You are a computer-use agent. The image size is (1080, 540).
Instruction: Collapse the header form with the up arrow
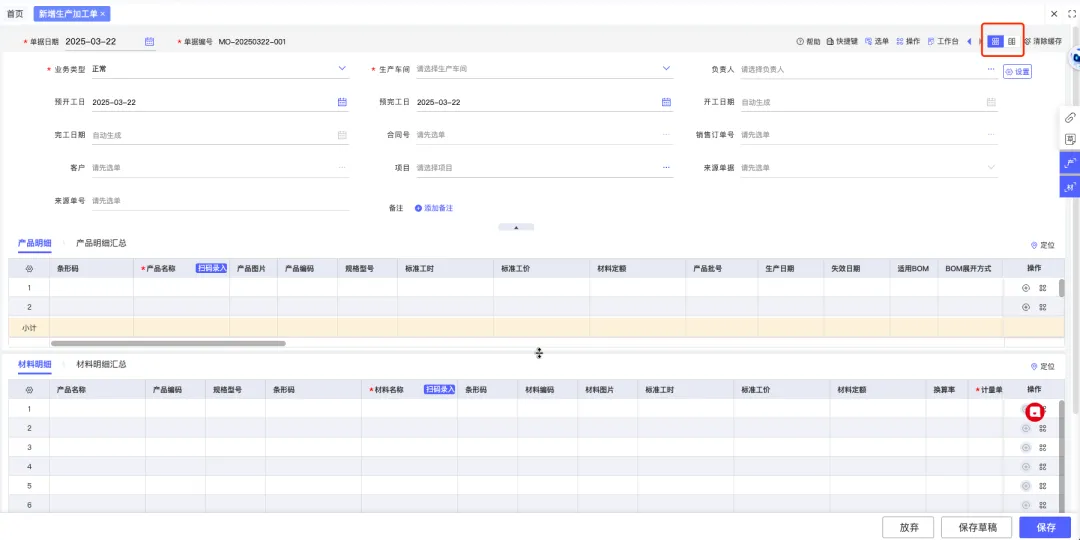[516, 227]
